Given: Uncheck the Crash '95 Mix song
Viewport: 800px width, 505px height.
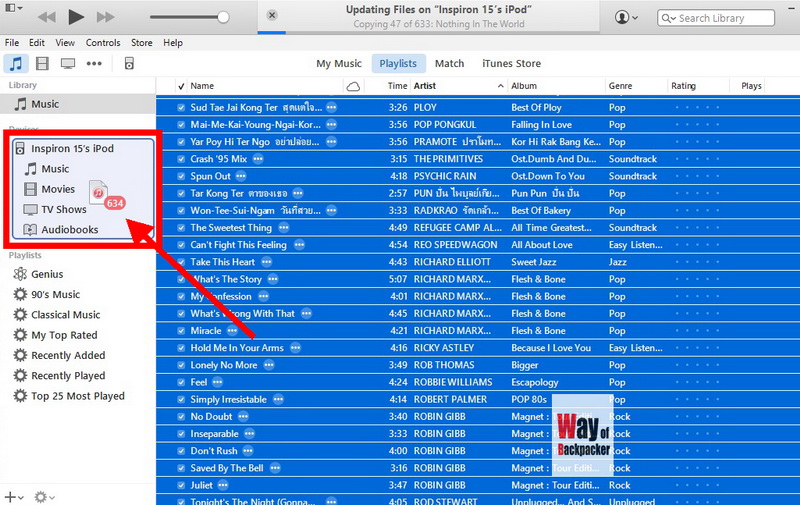Looking at the screenshot, I should tap(181, 159).
